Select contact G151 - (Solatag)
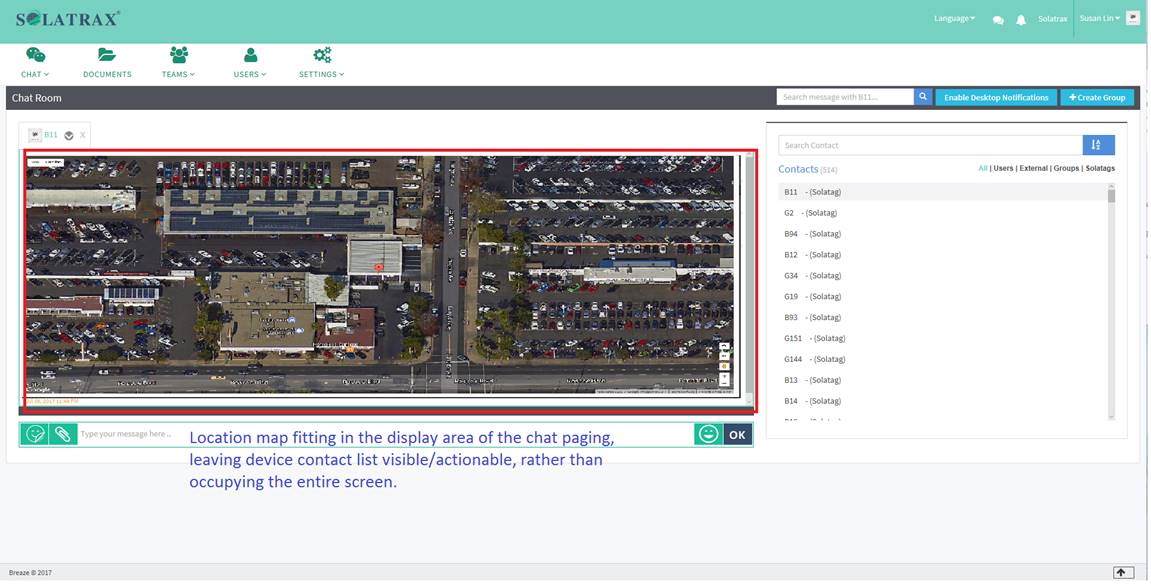The image size is (1151, 584). click(943, 338)
